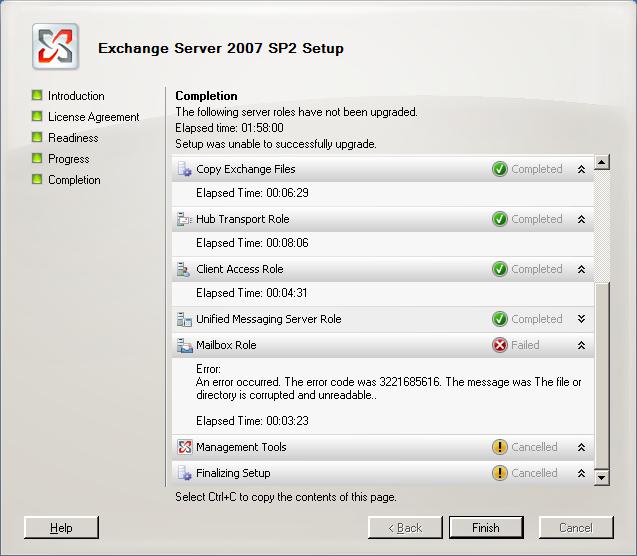Select the Readiness step

point(73,138)
